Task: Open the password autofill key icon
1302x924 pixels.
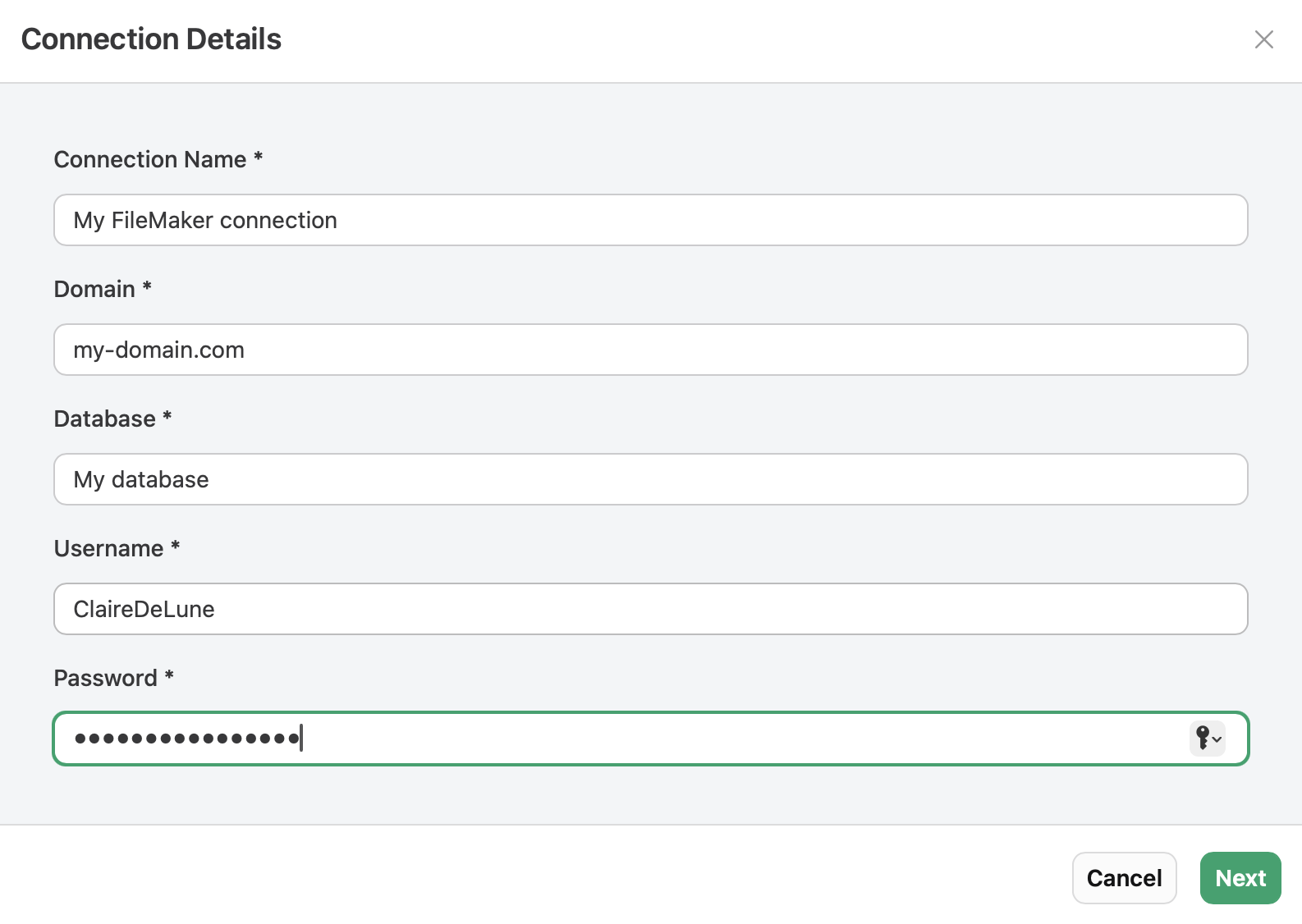Action: (x=1203, y=739)
